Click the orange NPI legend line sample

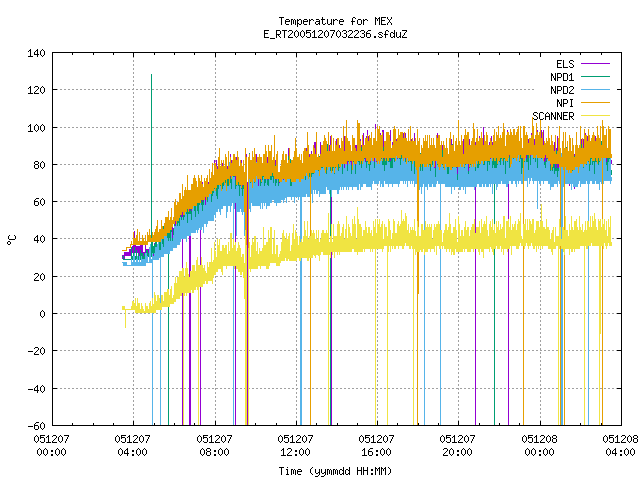pos(596,103)
